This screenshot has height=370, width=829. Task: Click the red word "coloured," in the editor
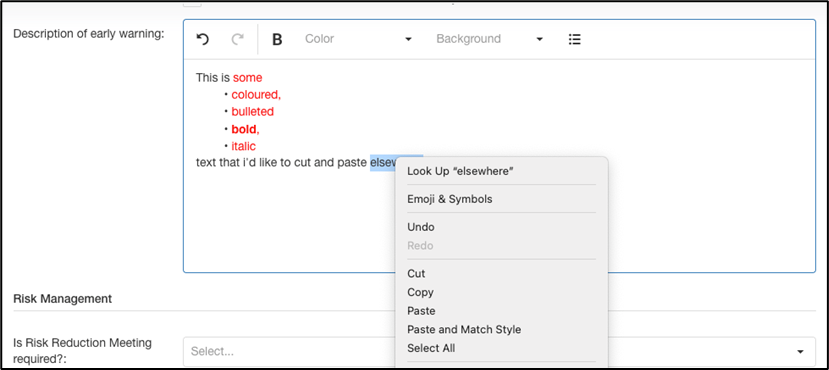256,95
